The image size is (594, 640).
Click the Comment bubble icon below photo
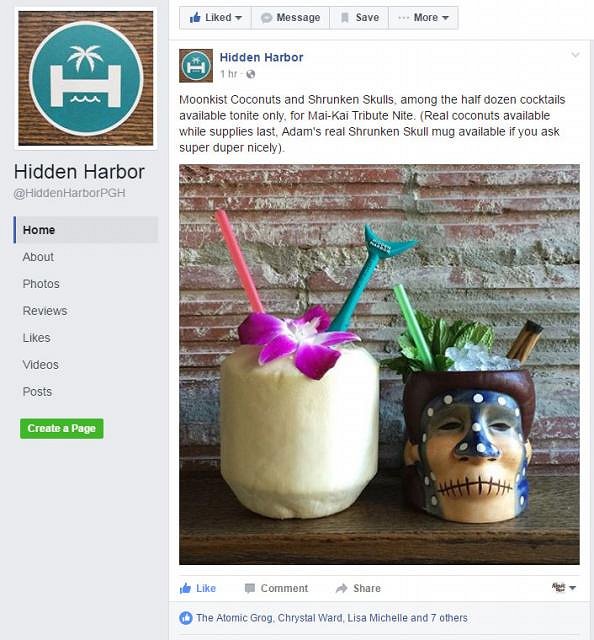click(x=249, y=588)
